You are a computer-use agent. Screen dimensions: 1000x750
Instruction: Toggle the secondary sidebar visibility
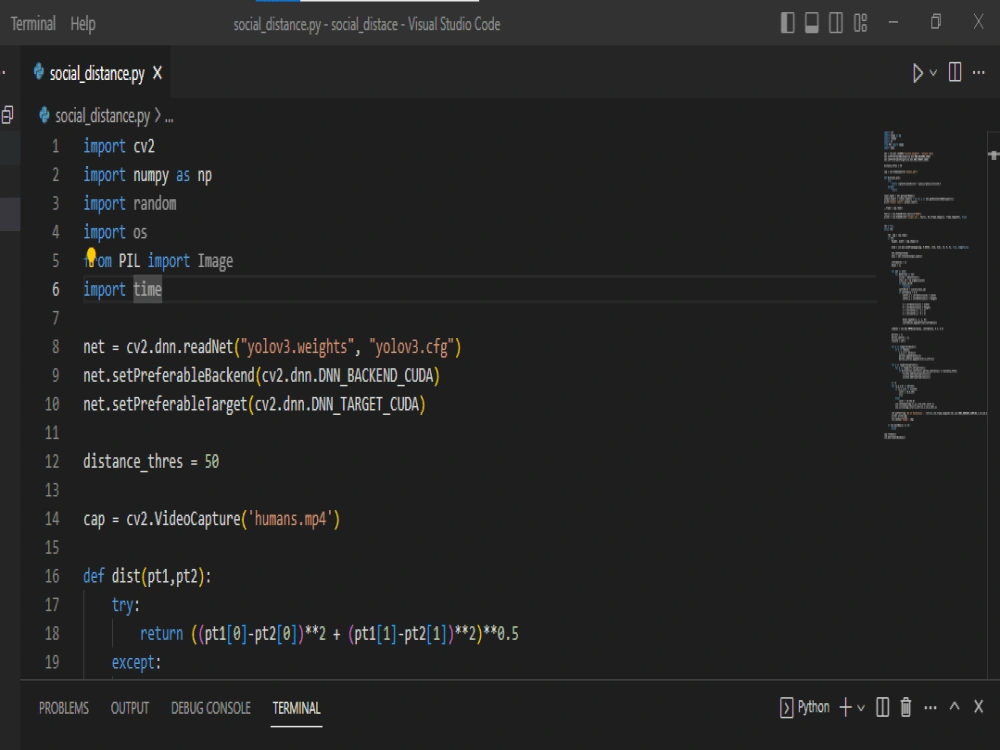coord(835,23)
